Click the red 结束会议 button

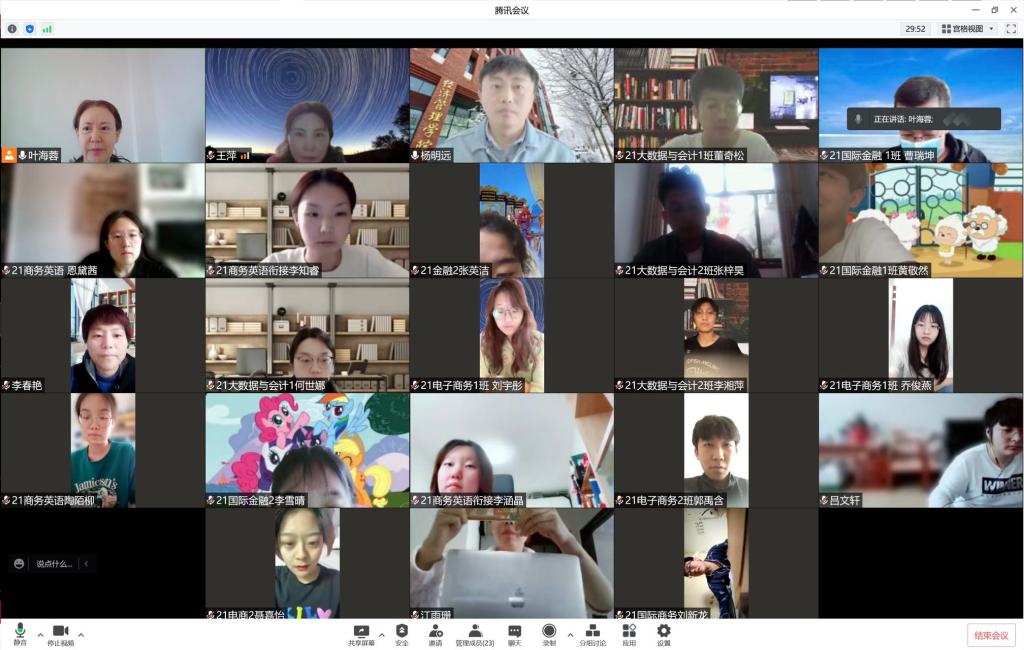(990, 635)
